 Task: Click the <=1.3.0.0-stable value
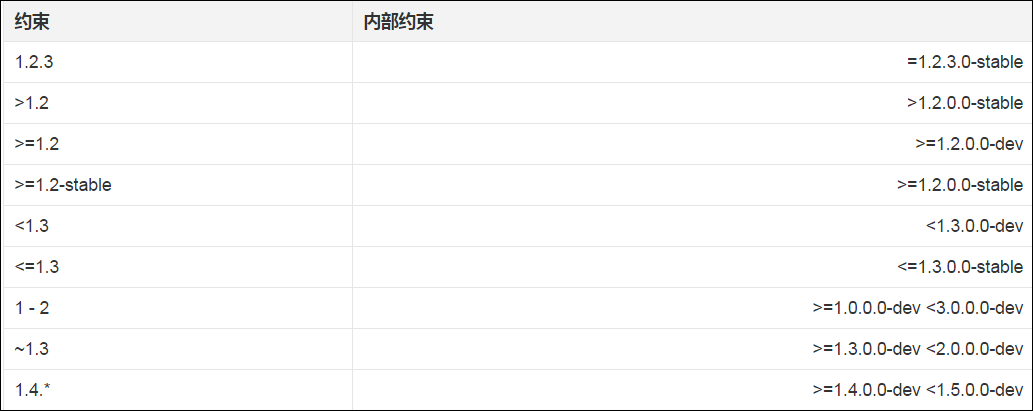click(960, 267)
